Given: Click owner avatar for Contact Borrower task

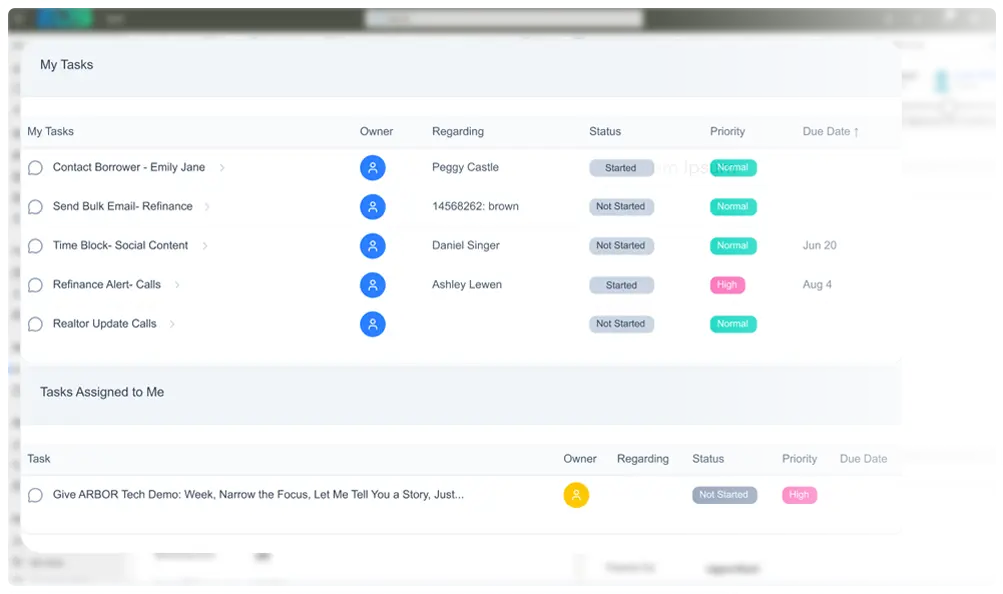Looking at the screenshot, I should pos(372,168).
